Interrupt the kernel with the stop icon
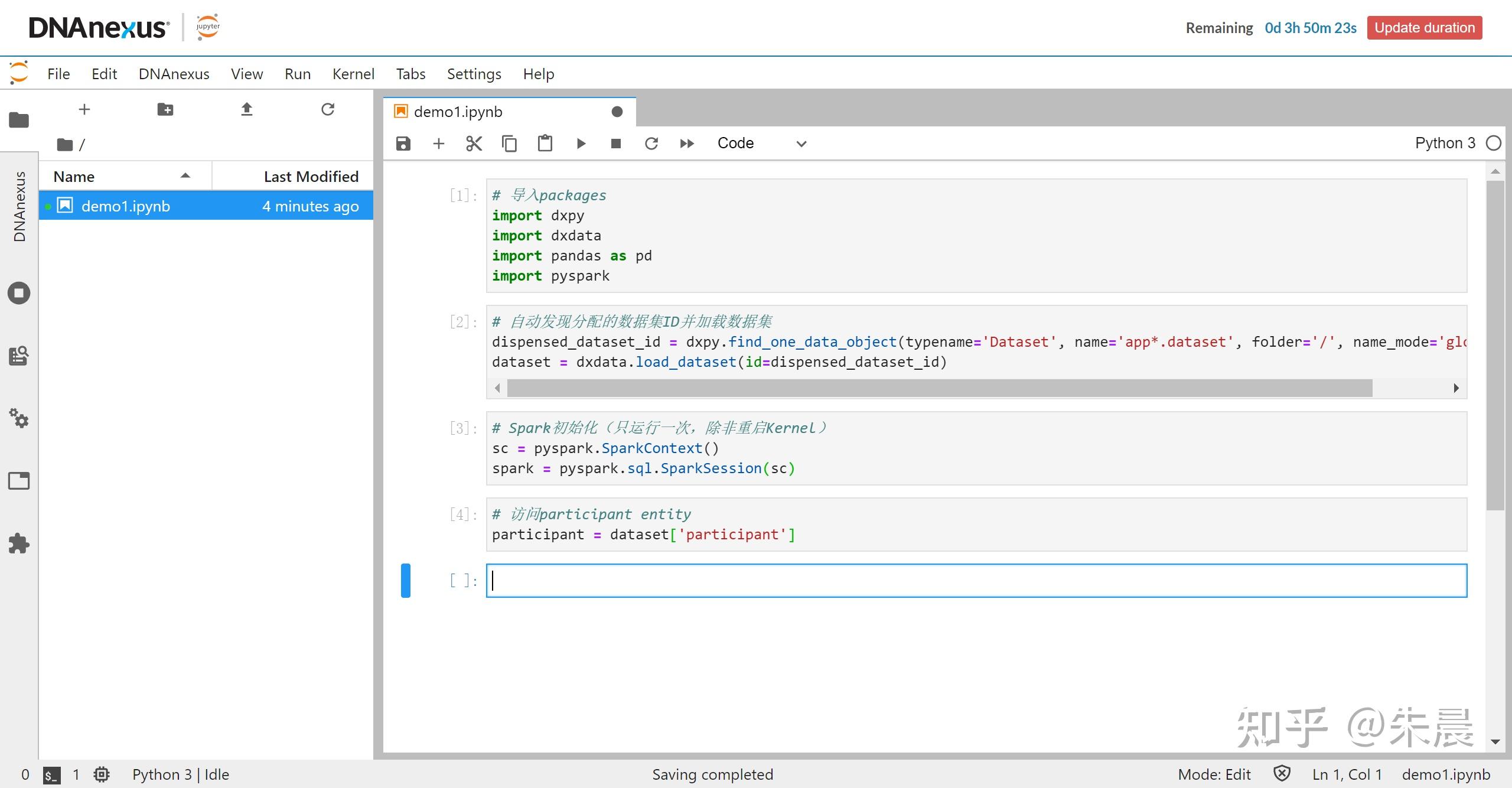1512x788 pixels. [615, 144]
